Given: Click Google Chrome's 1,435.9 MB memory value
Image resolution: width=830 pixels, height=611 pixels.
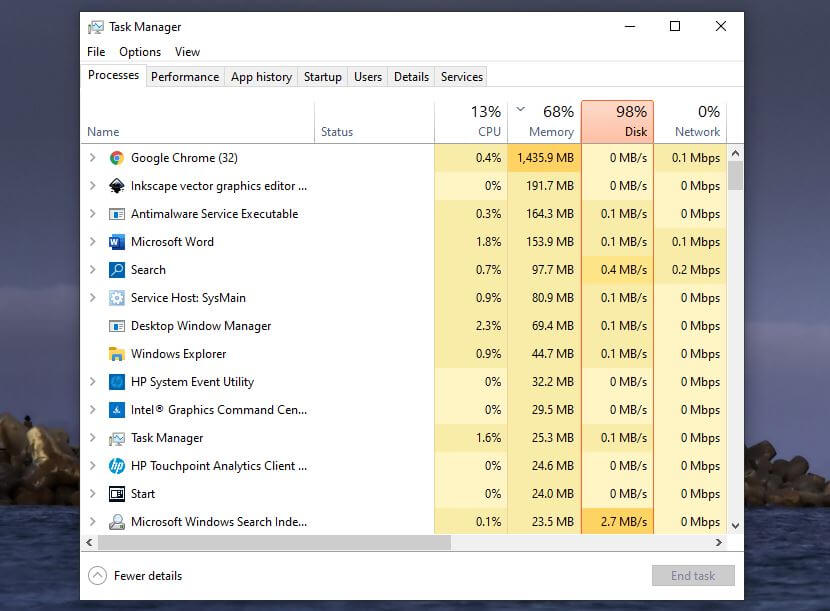Looking at the screenshot, I should click(x=545, y=158).
